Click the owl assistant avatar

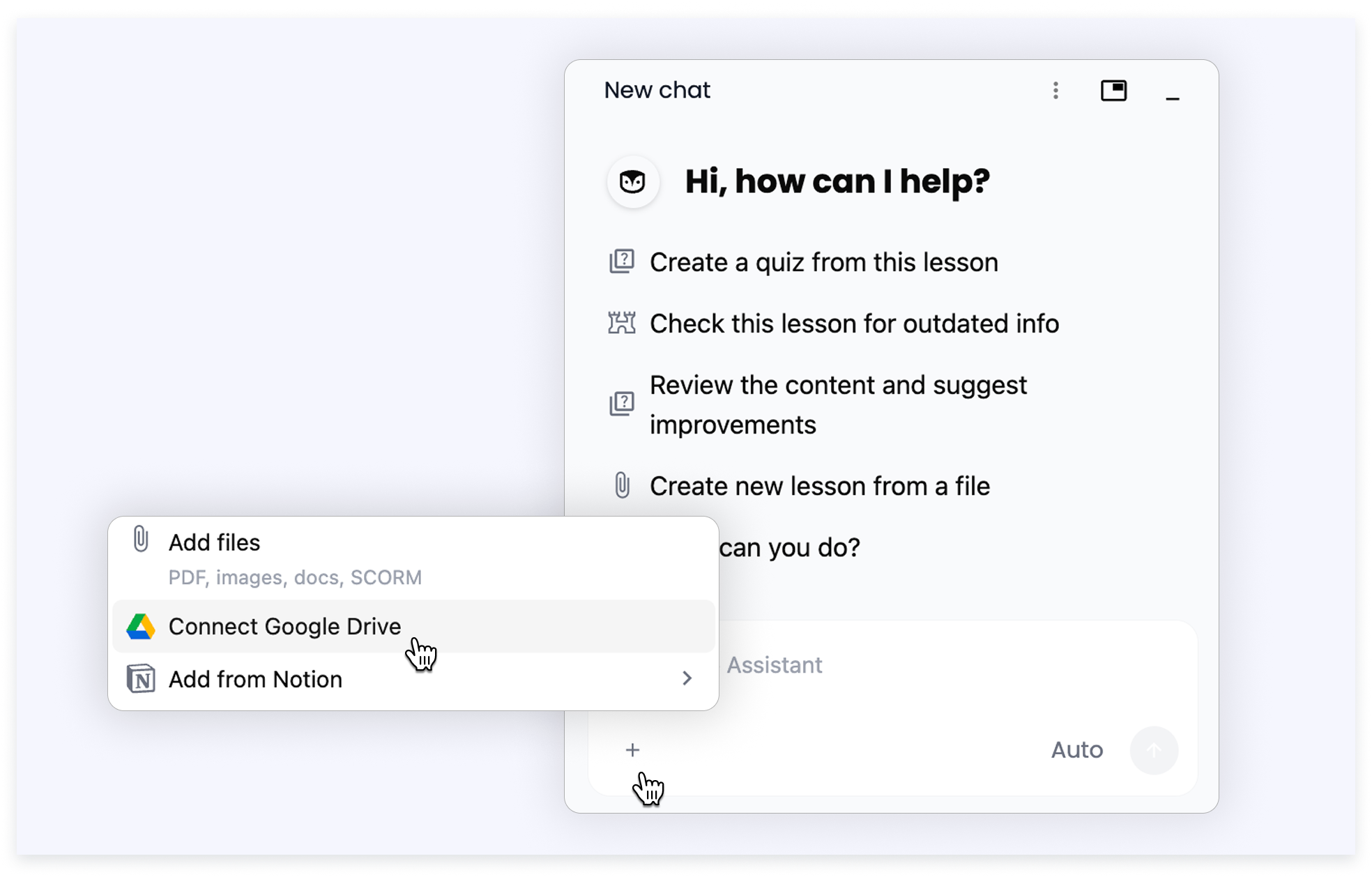coord(633,182)
